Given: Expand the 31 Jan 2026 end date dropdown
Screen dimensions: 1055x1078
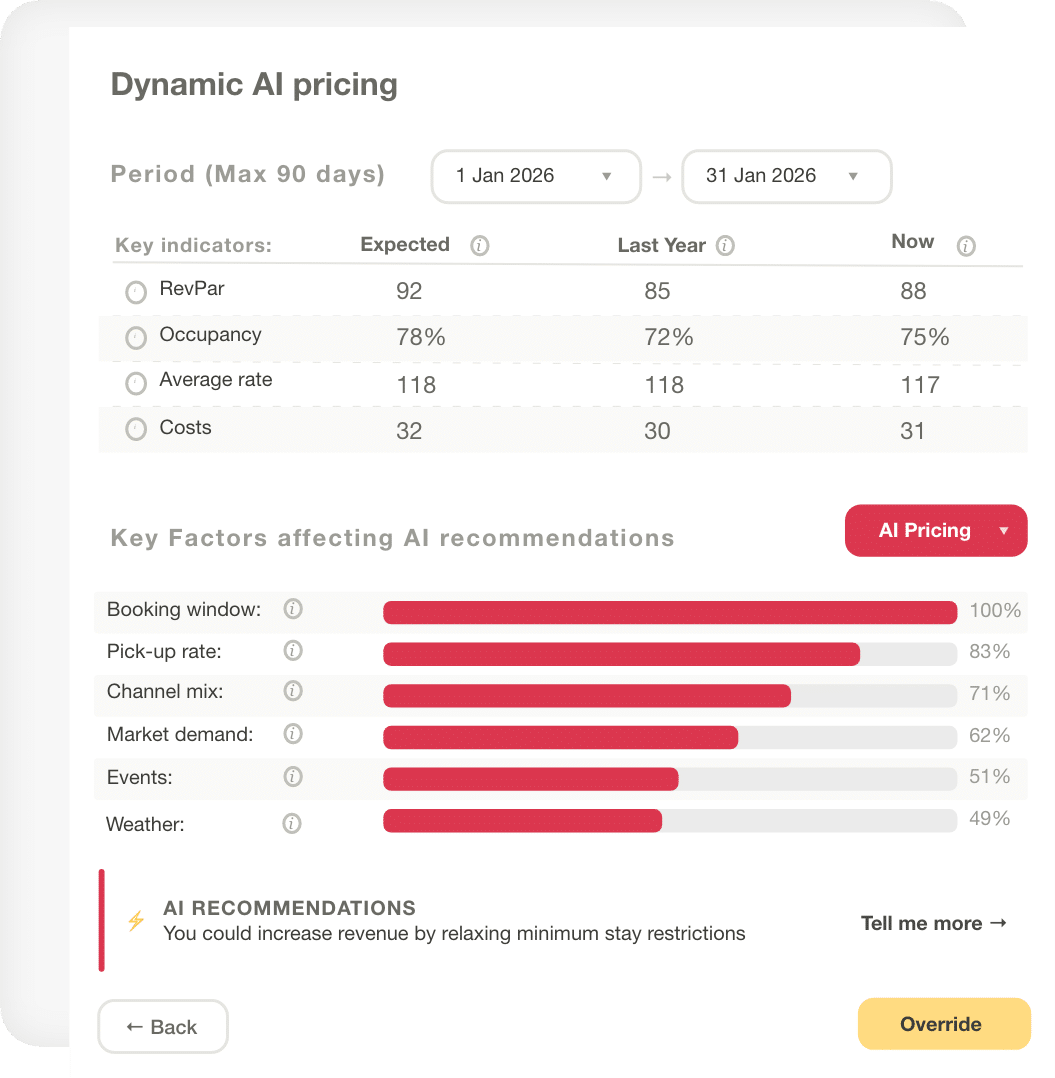Looking at the screenshot, I should tap(787, 177).
